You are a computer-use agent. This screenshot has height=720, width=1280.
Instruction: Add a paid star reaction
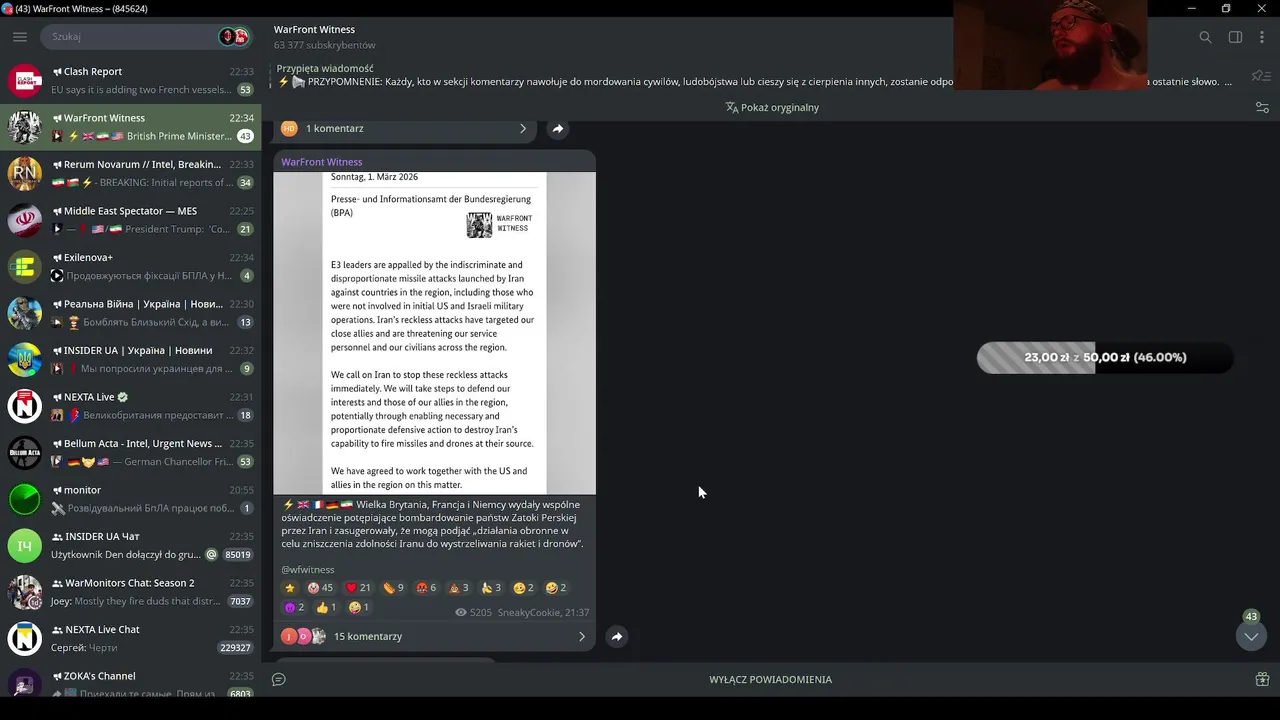pyautogui.click(x=290, y=588)
